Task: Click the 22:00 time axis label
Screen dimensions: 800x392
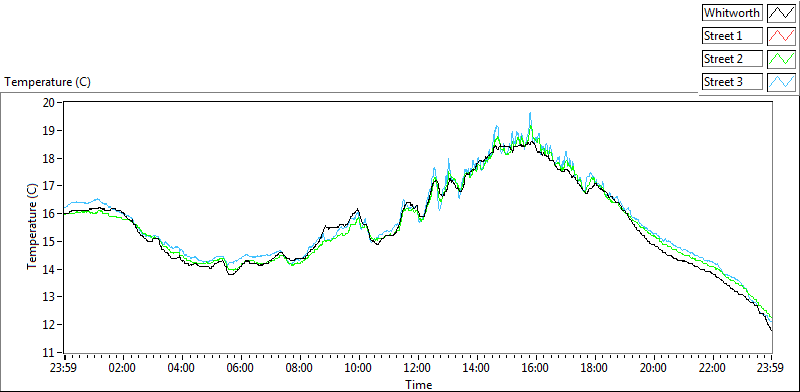Action: click(x=713, y=368)
